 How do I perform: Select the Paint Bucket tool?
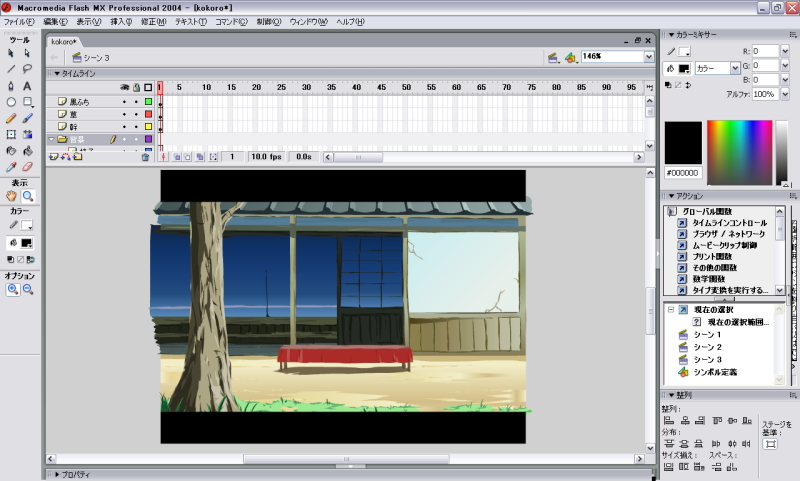27,151
